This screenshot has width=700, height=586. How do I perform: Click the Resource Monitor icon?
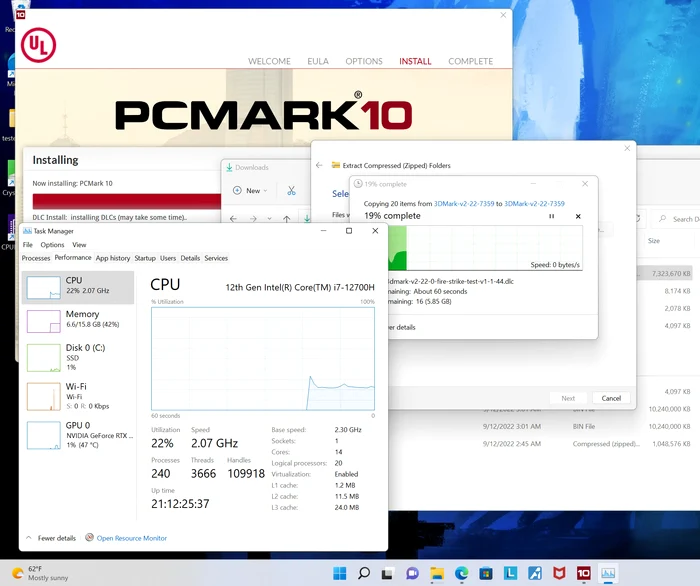[x=89, y=537]
